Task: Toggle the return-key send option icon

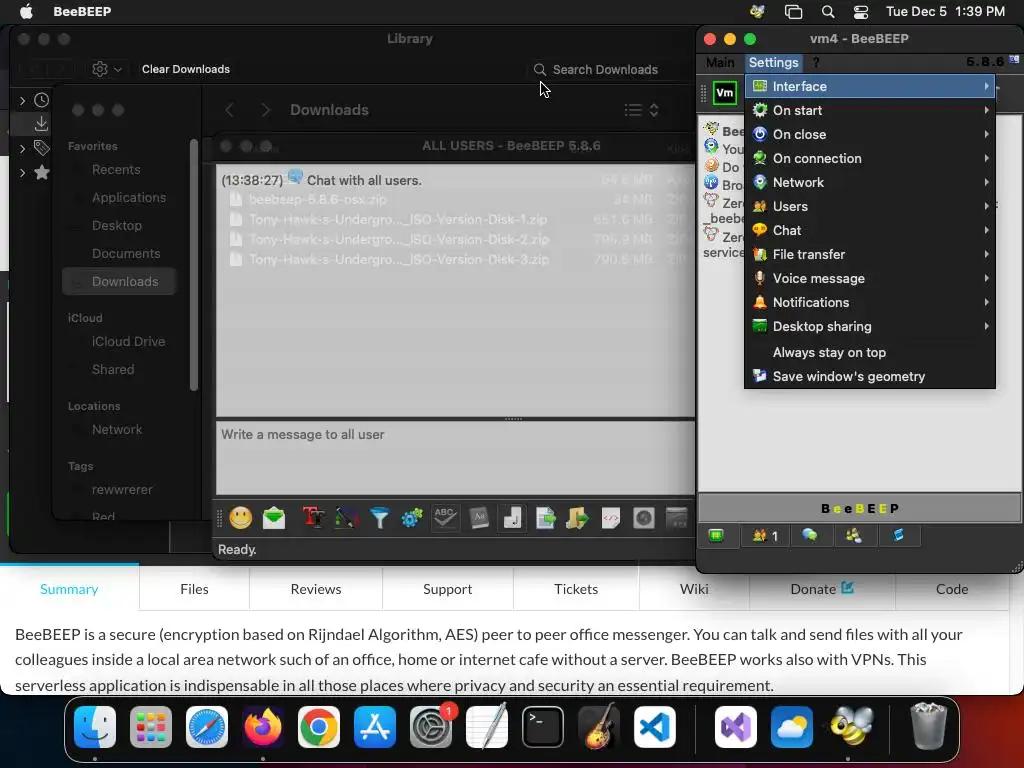Action: (x=513, y=518)
